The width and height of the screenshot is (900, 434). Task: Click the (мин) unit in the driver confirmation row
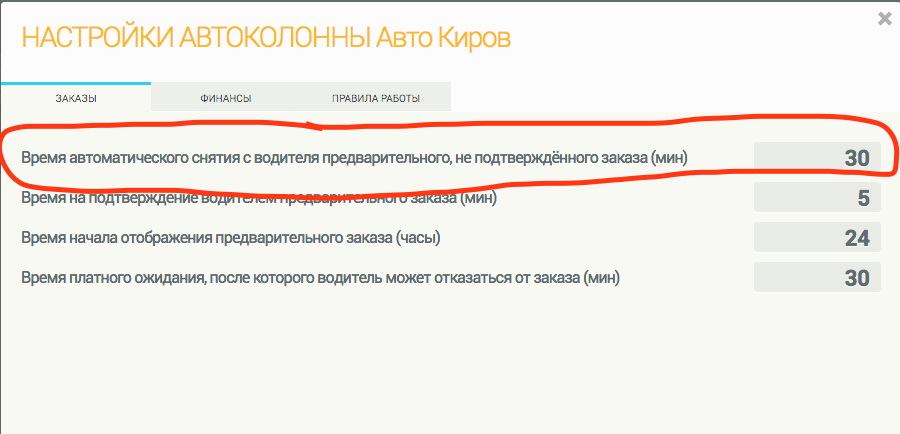(476, 198)
